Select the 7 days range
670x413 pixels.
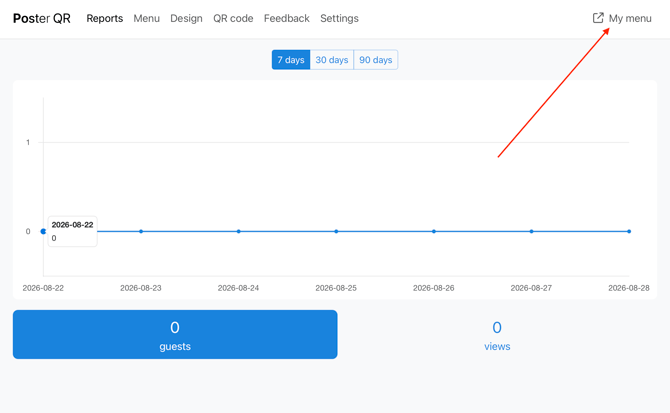291,60
